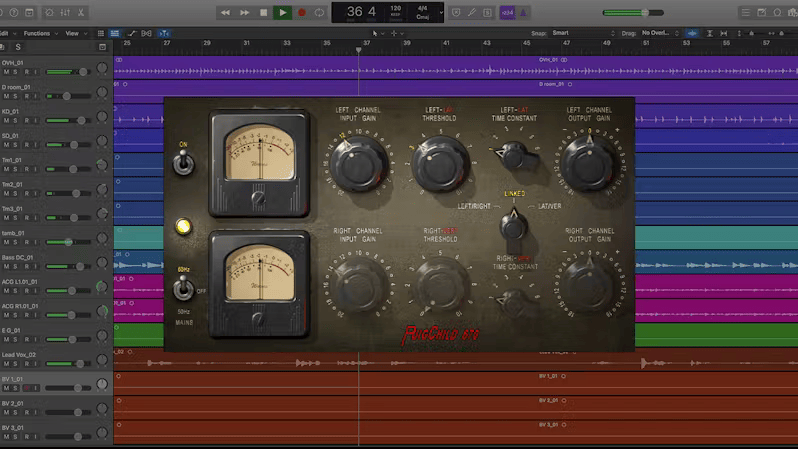The height and width of the screenshot is (449, 798).
Task: Open the Editors scissors icon
Action: tap(81, 12)
